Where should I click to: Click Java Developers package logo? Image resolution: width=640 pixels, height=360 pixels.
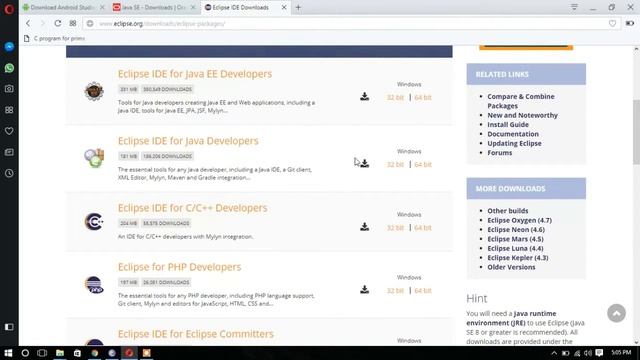pos(94,158)
